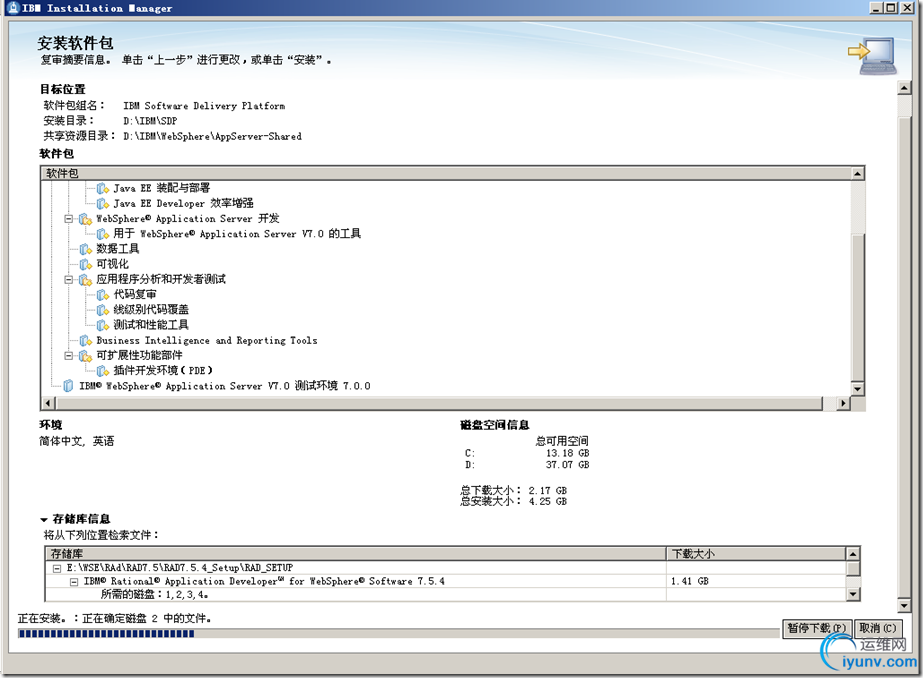Screen dimensions: 923x678
Task: Click the 可扩展性功能部件 group icon
Action: [85, 355]
